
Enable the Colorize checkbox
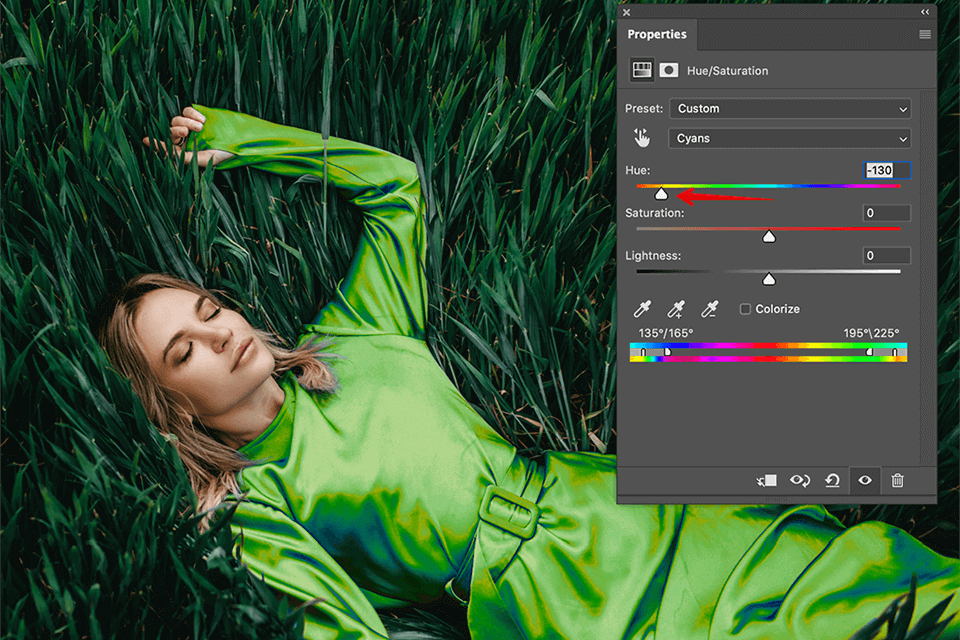click(x=745, y=309)
